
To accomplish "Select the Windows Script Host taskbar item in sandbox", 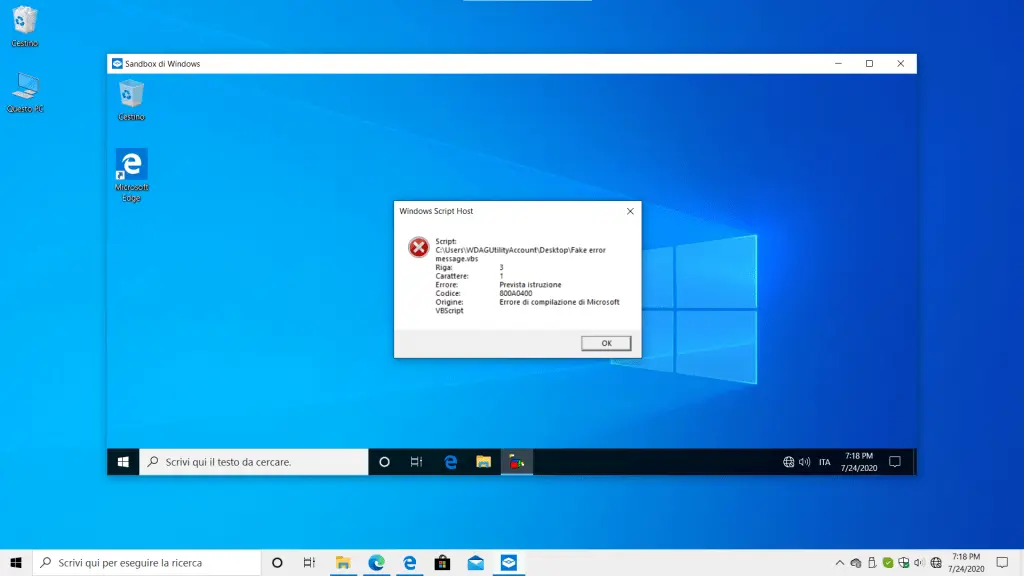I will (x=517, y=462).
